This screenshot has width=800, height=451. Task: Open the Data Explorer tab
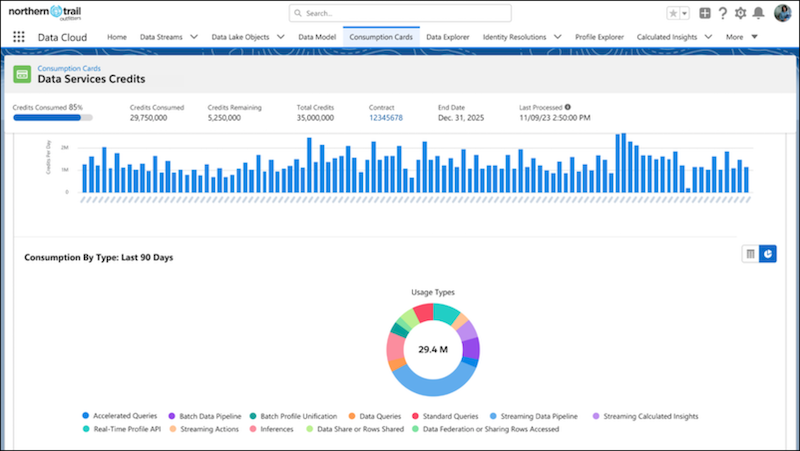[447, 37]
